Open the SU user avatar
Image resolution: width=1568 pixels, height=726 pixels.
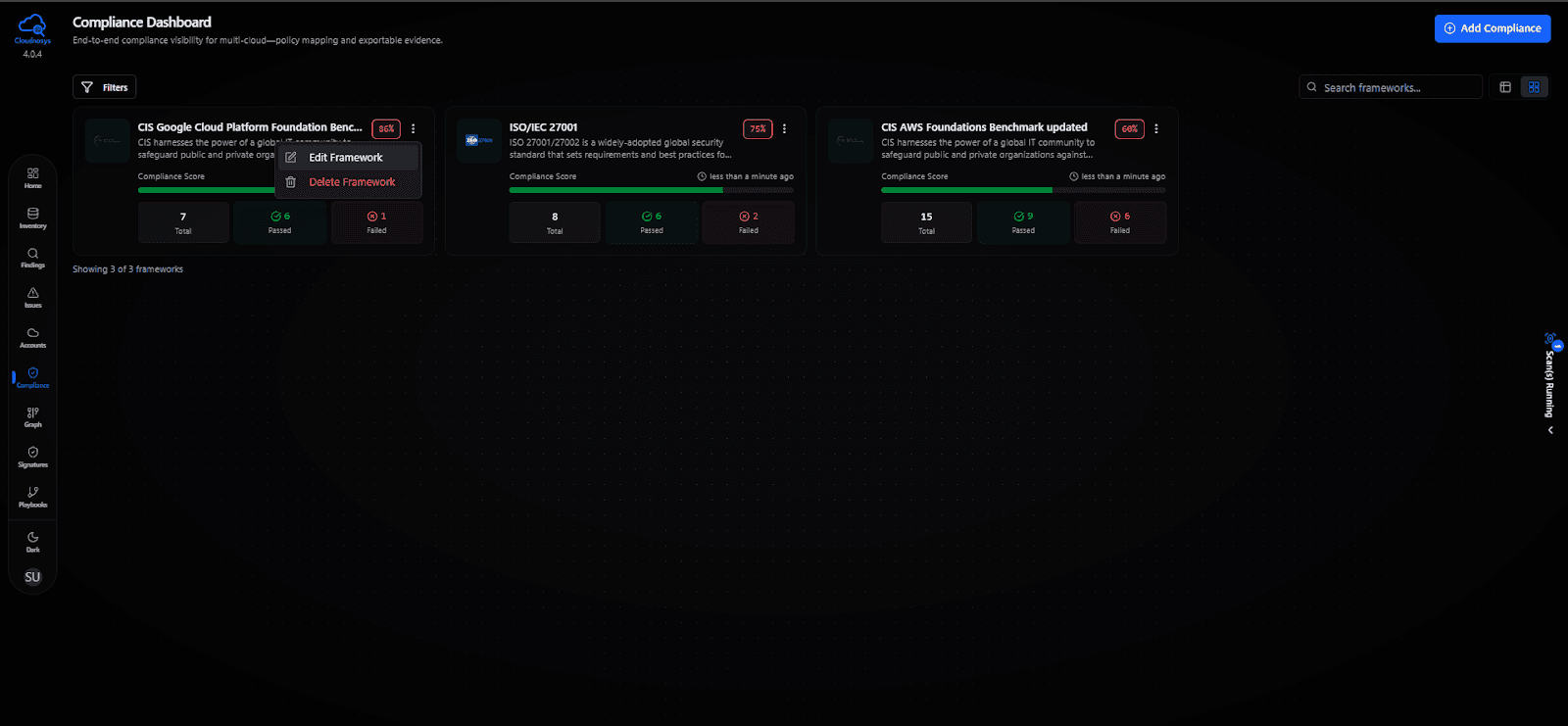tap(32, 577)
